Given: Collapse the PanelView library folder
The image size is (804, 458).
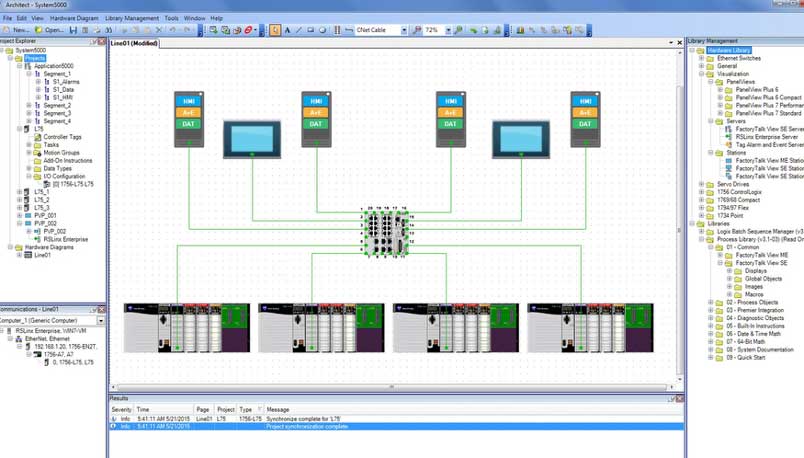Looking at the screenshot, I should (x=710, y=81).
